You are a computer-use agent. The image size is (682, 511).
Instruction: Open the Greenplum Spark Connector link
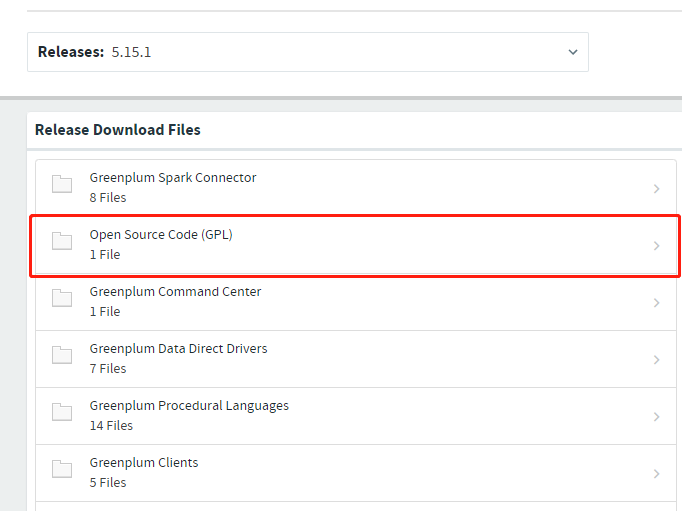(x=173, y=178)
